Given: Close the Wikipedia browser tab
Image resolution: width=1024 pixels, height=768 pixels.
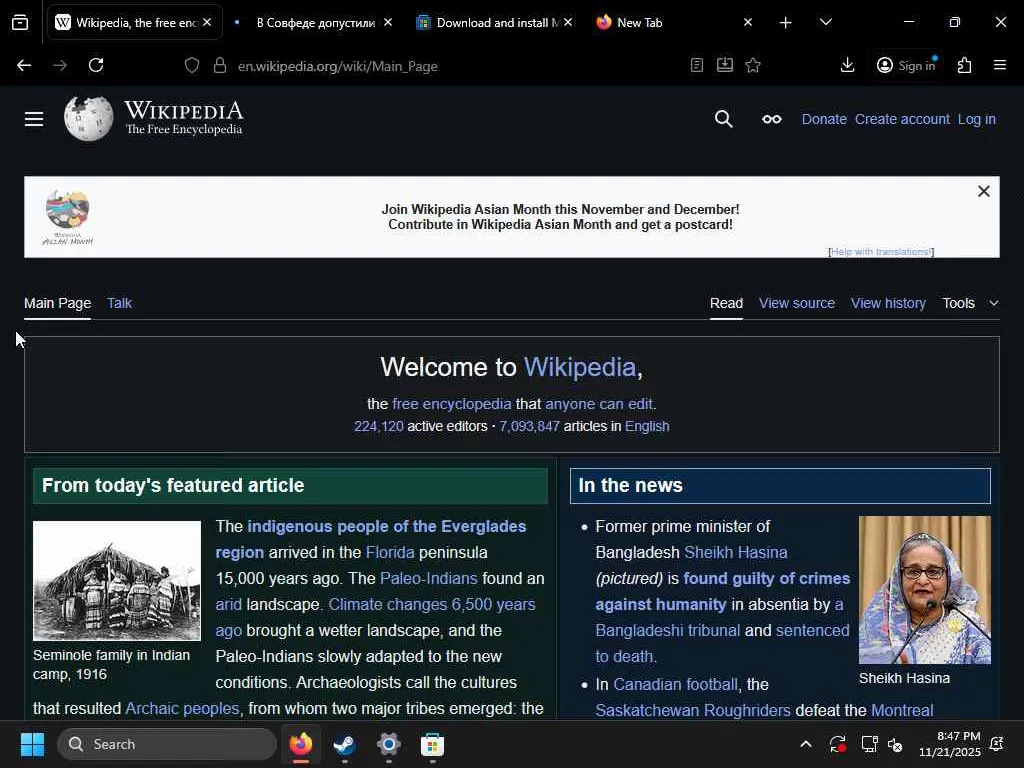Looking at the screenshot, I should tap(207, 22).
